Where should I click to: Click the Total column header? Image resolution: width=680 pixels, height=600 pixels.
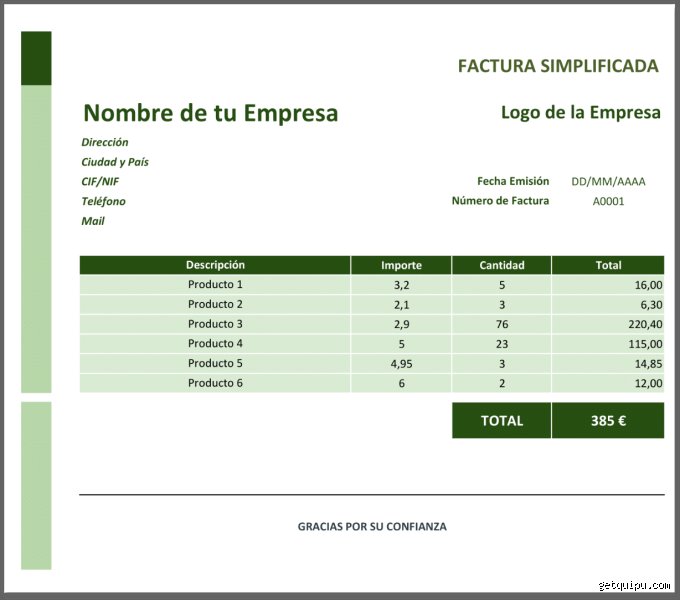[608, 265]
